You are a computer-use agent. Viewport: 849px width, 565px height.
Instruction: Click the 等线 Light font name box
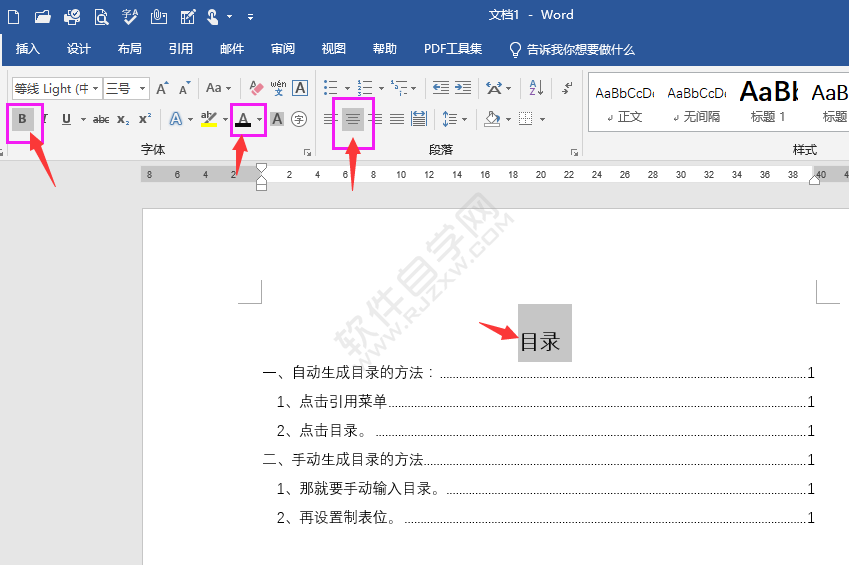pyautogui.click(x=51, y=88)
